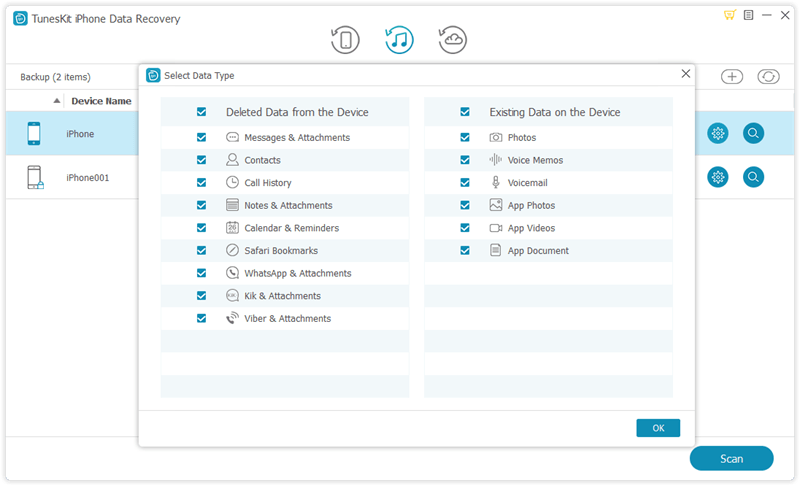Toggle the Voice Memos checkbox
The height and width of the screenshot is (486, 800).
(465, 160)
